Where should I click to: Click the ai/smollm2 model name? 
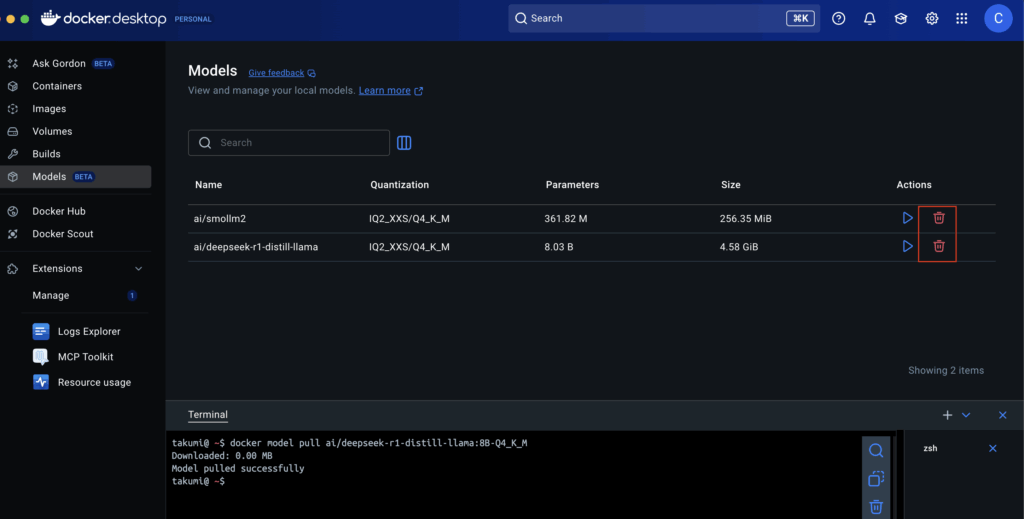[219, 219]
